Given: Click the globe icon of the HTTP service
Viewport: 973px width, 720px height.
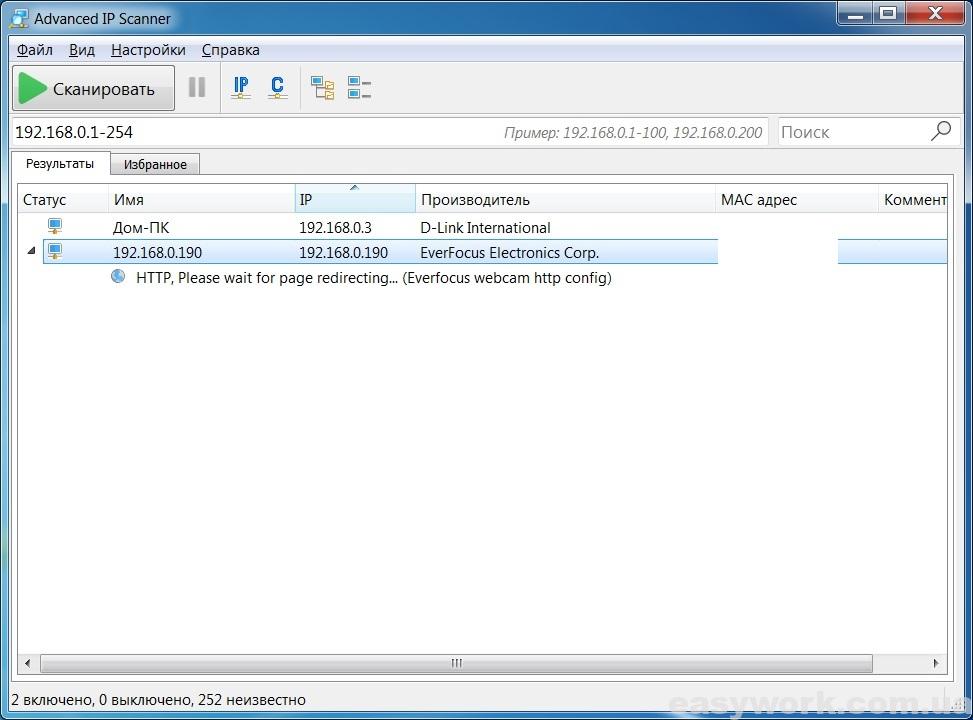Looking at the screenshot, I should [118, 276].
